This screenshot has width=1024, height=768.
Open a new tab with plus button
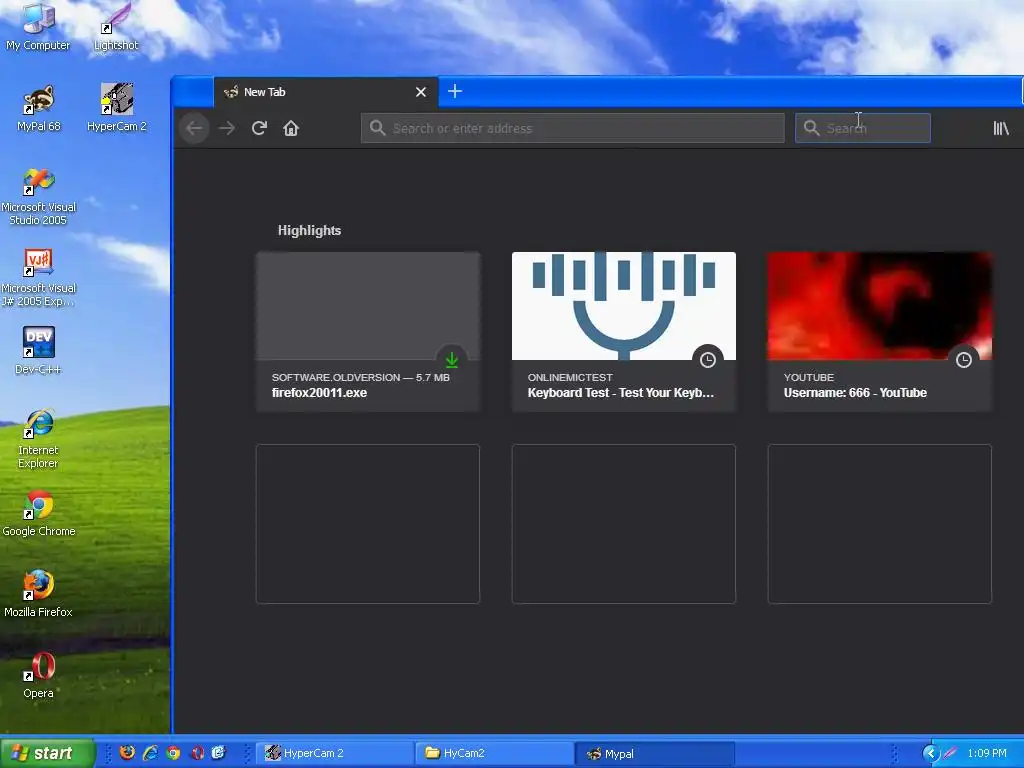(x=455, y=91)
